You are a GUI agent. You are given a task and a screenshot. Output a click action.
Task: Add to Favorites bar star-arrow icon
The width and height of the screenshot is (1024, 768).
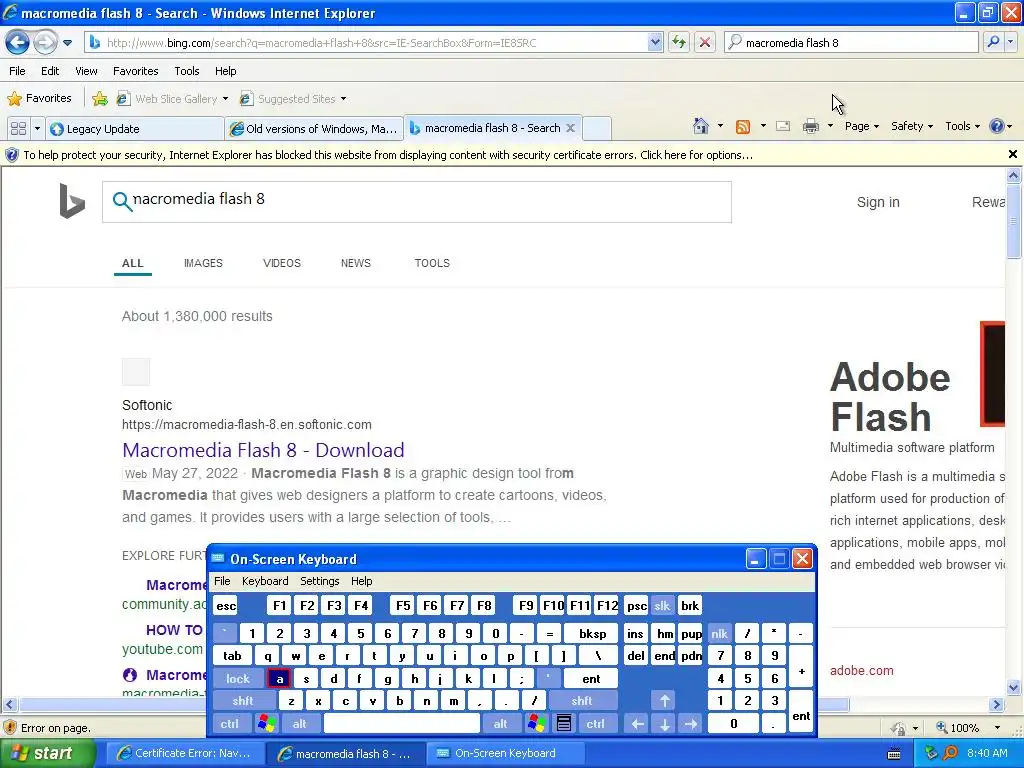coord(100,99)
